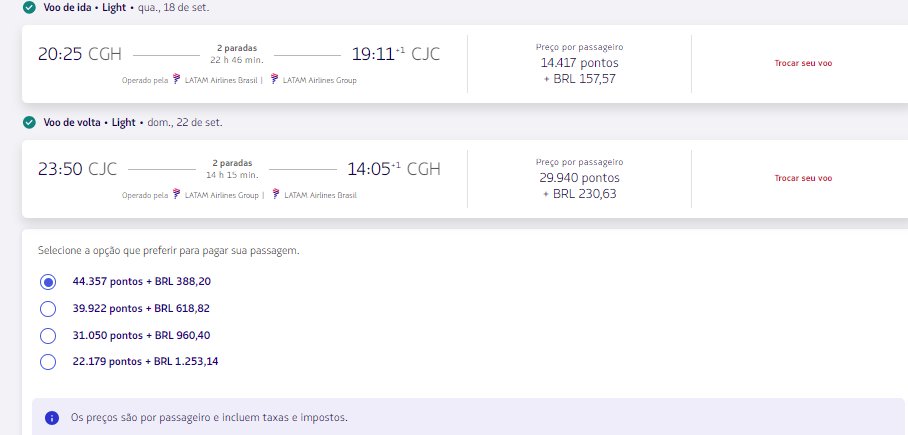Click green checkmark beside Voo de ida

tap(29, 8)
